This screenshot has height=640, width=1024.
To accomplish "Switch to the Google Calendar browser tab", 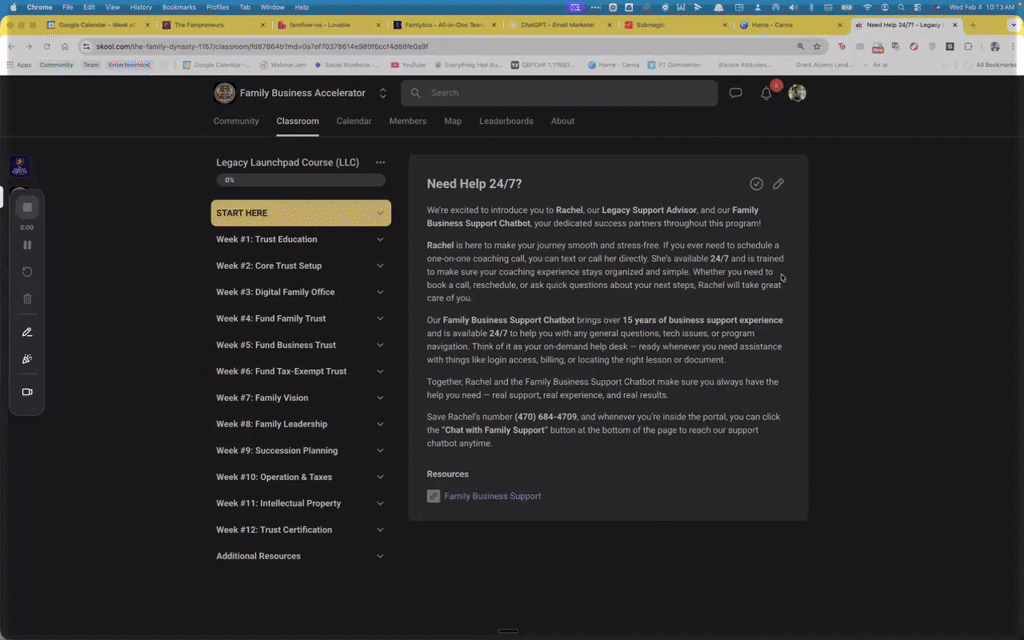I will click(x=98, y=25).
